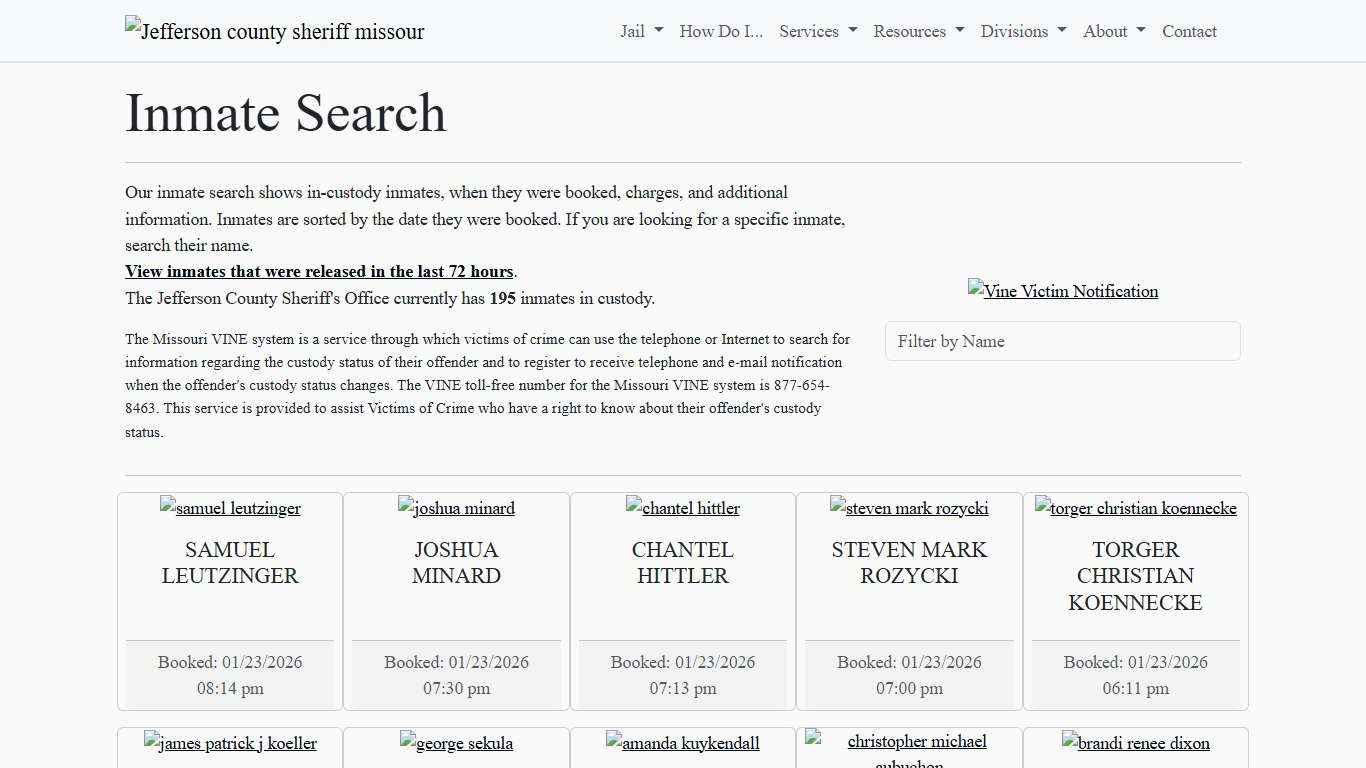
Task: Click Brandi Renee Dixon's photo
Action: [x=1136, y=743]
